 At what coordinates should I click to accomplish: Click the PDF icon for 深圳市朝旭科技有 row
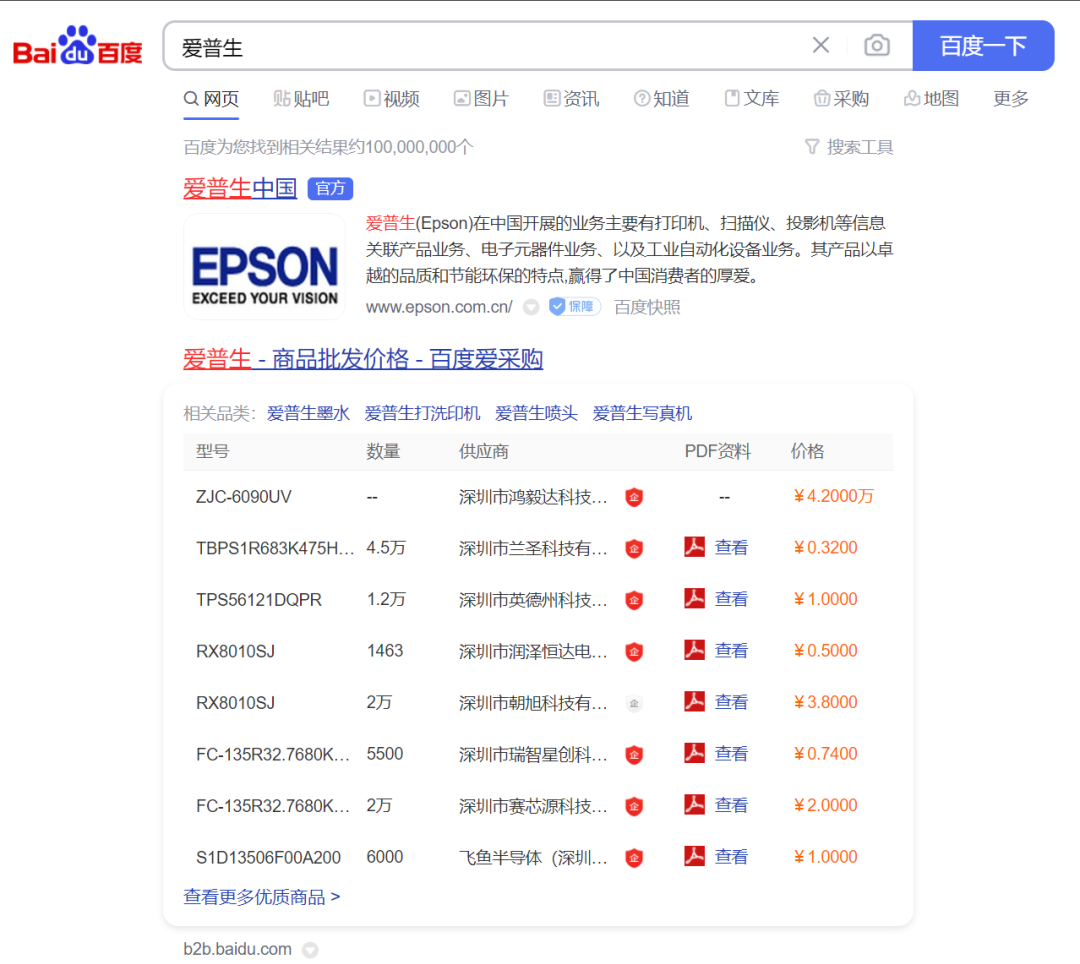click(x=694, y=702)
